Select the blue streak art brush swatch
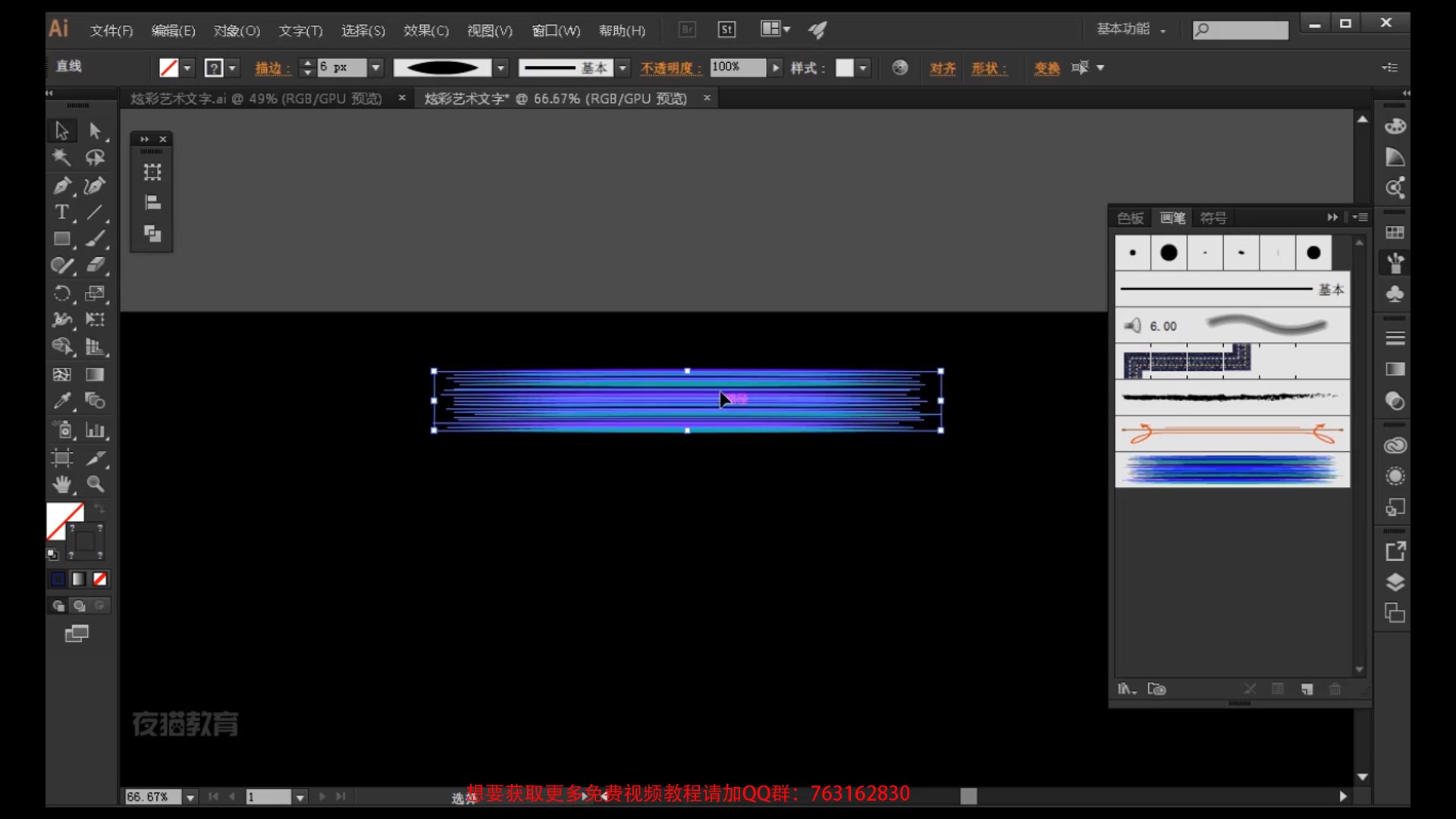1456x819 pixels. (x=1232, y=469)
